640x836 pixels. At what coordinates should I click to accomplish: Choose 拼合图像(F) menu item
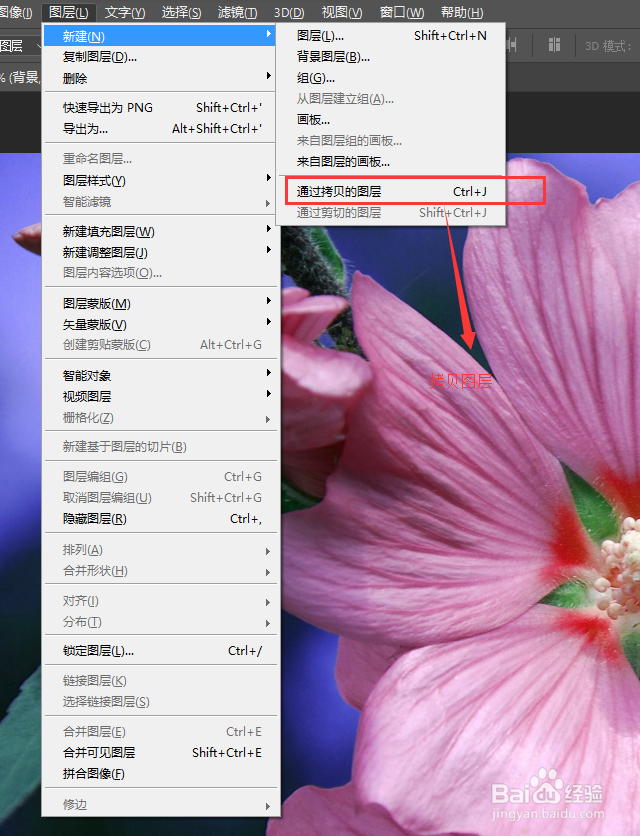point(159,773)
